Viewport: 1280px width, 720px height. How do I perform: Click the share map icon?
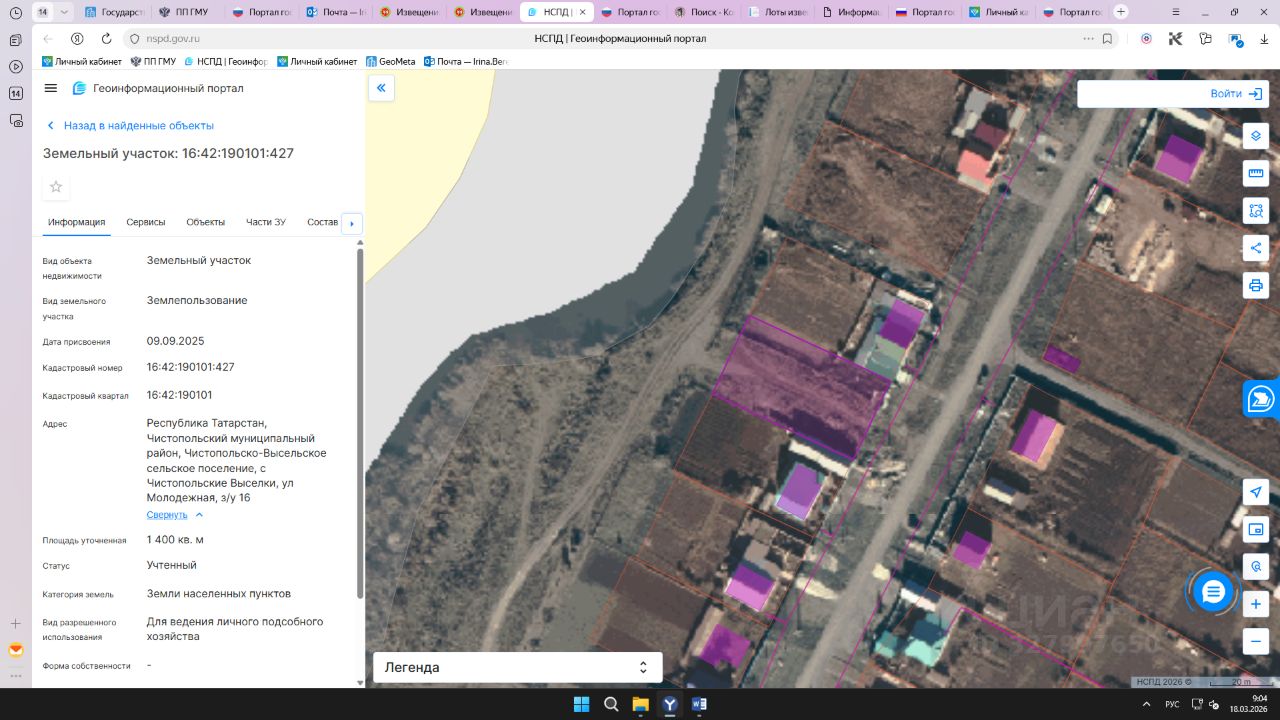pos(1256,248)
